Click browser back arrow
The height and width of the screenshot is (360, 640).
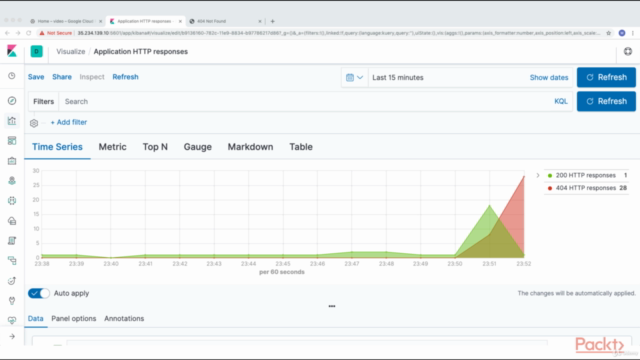click(7, 33)
